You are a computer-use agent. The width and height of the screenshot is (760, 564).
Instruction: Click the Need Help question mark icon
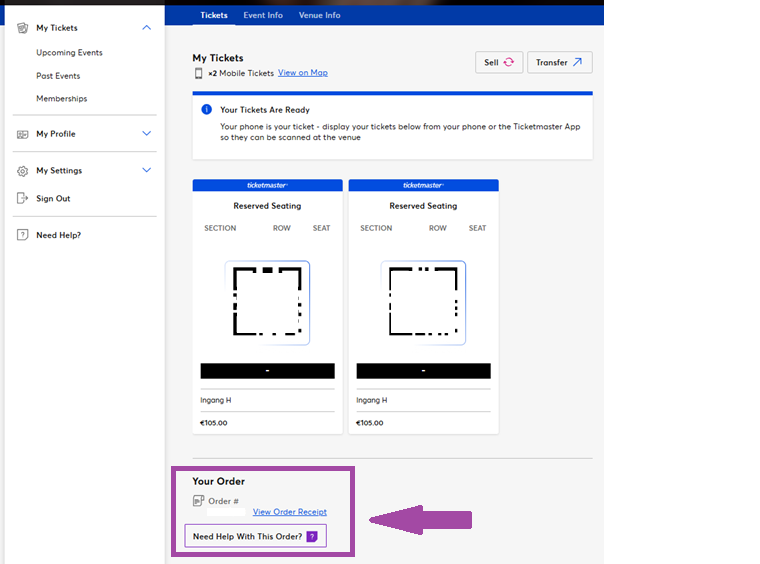pyautogui.click(x=23, y=235)
